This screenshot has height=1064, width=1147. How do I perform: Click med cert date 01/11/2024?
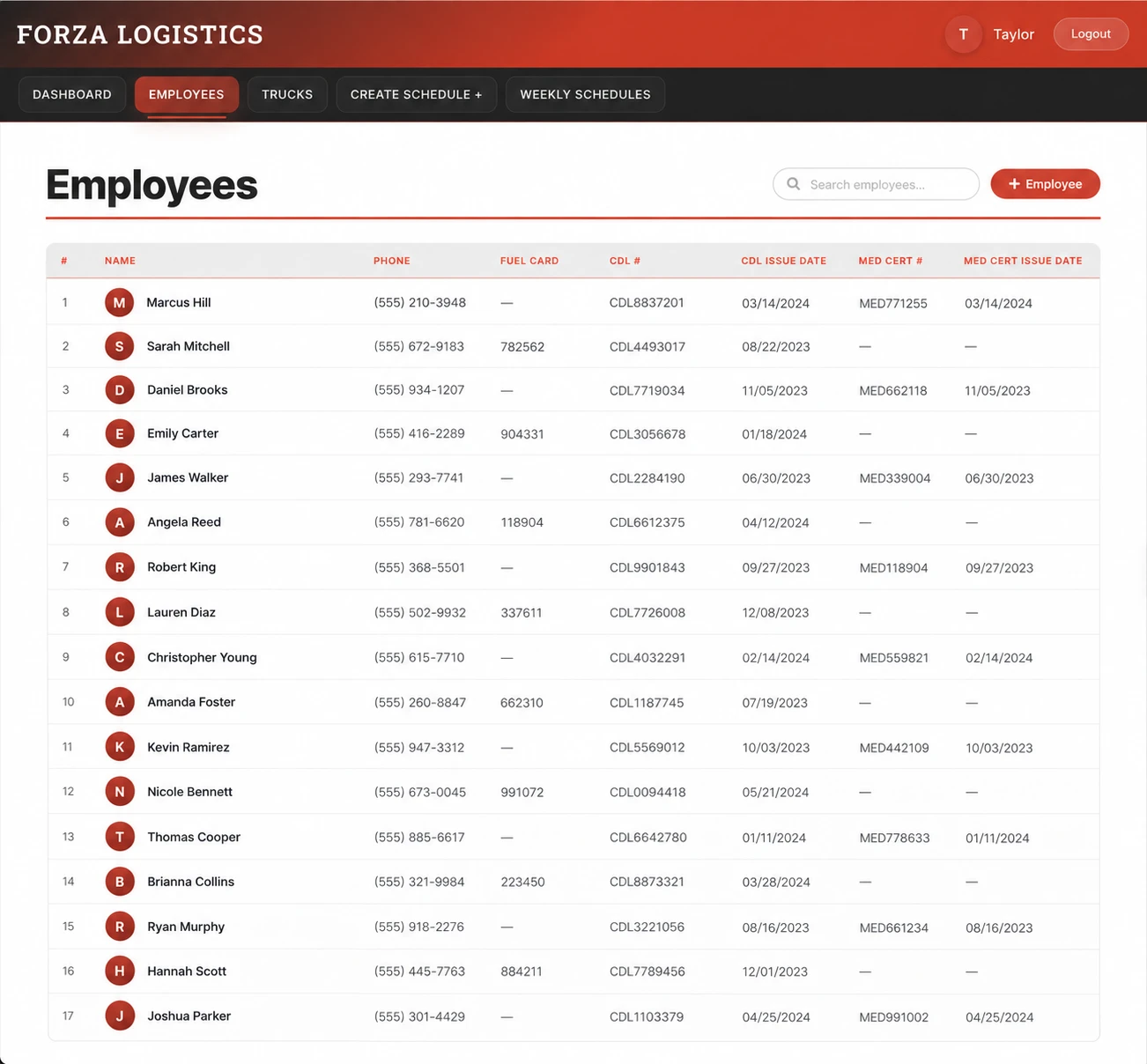[x=997, y=838]
